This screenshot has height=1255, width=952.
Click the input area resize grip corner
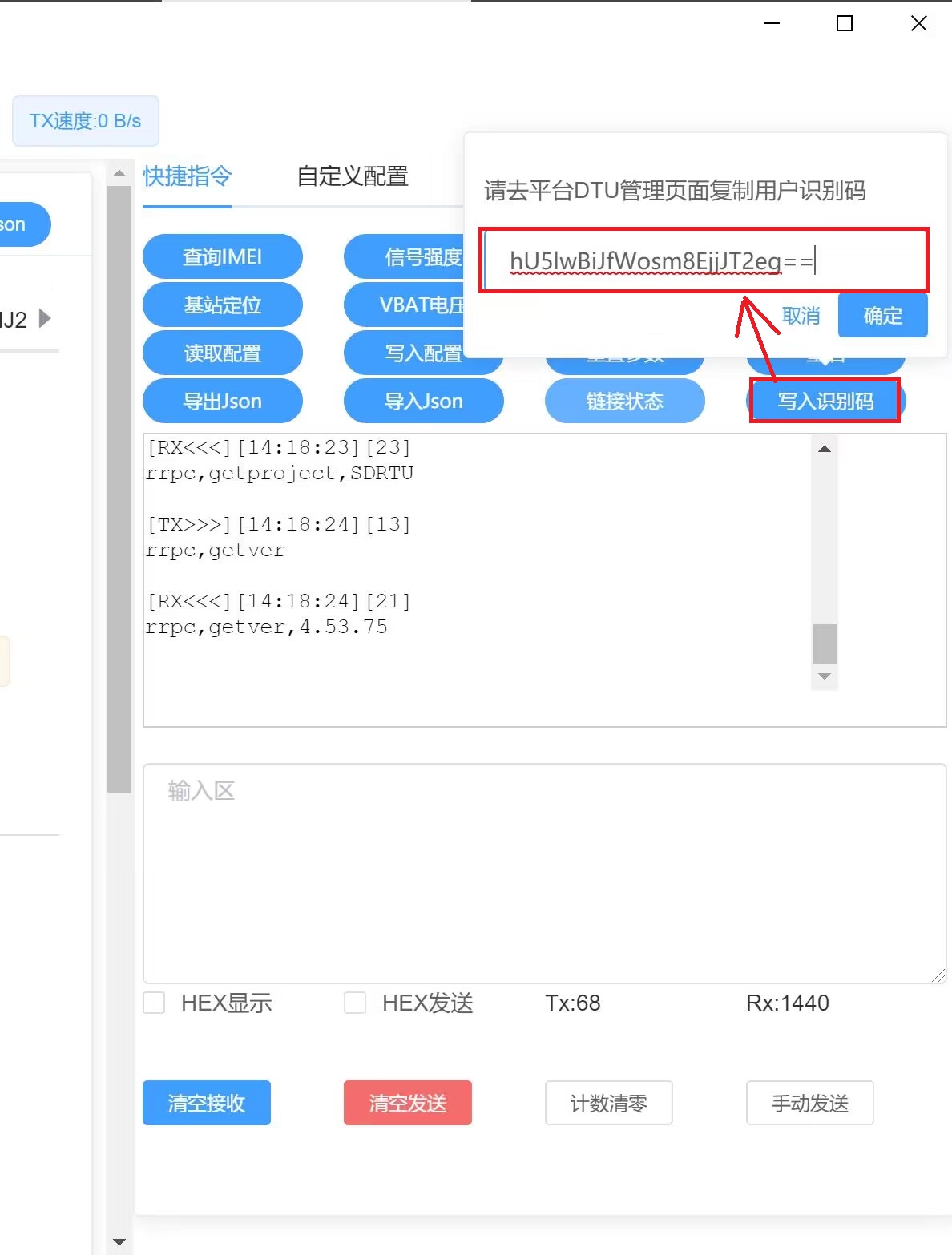(x=938, y=975)
